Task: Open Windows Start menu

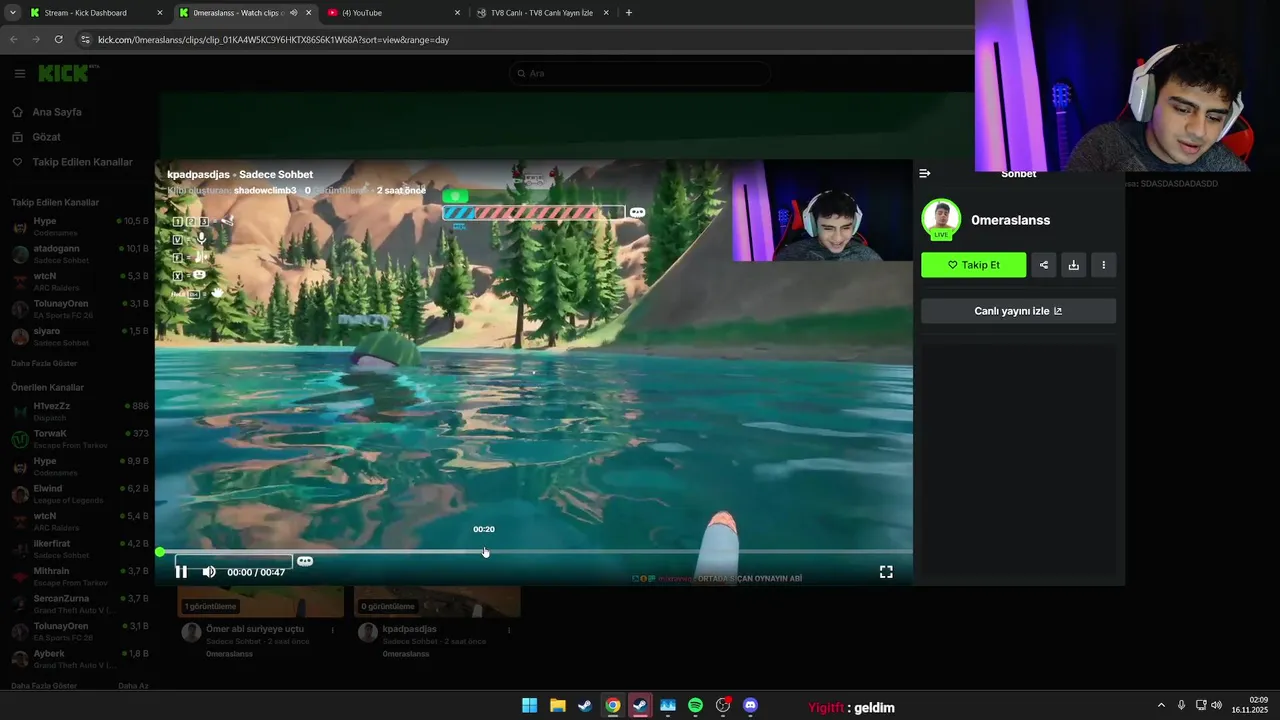Action: point(529,706)
